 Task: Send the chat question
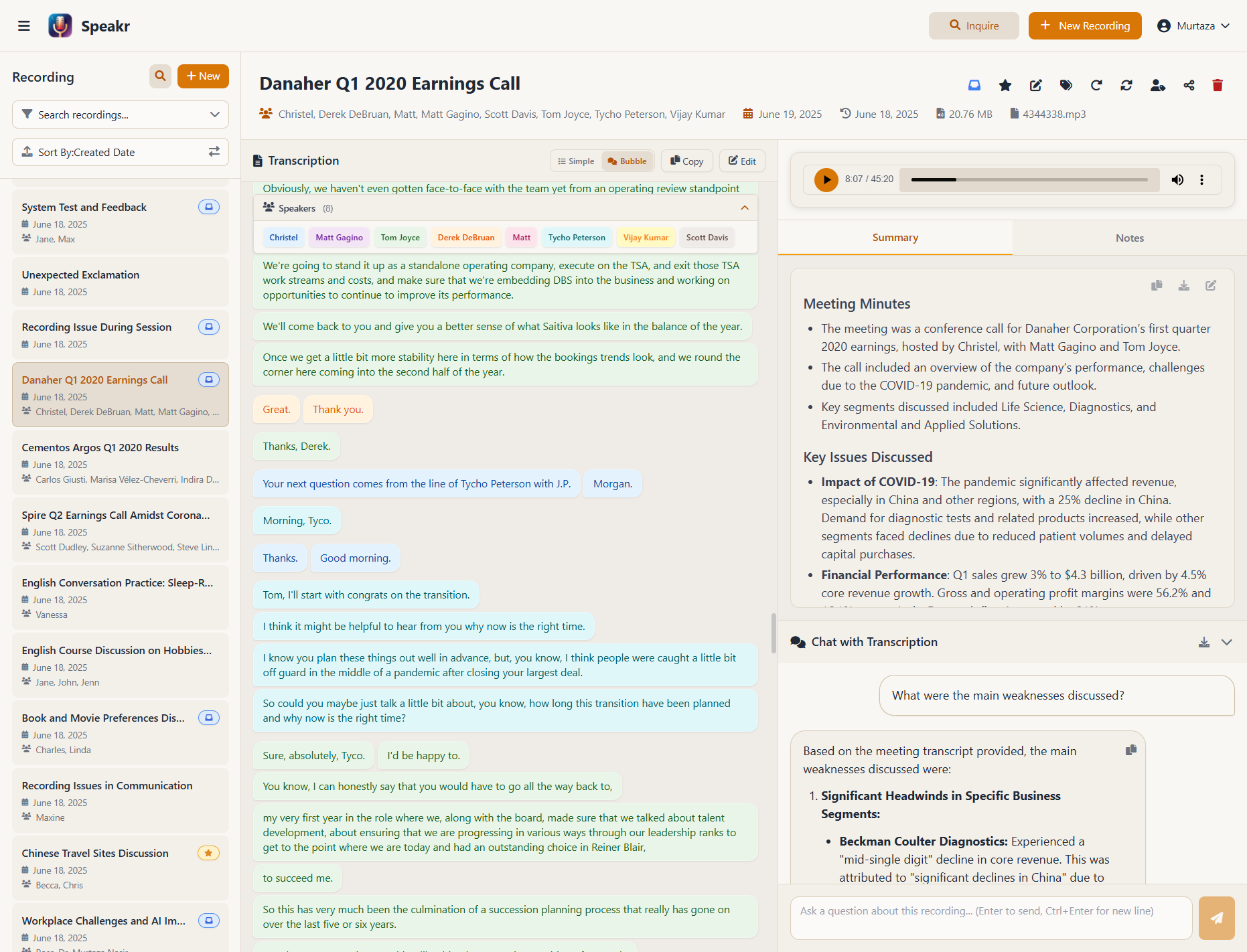coord(1216,918)
